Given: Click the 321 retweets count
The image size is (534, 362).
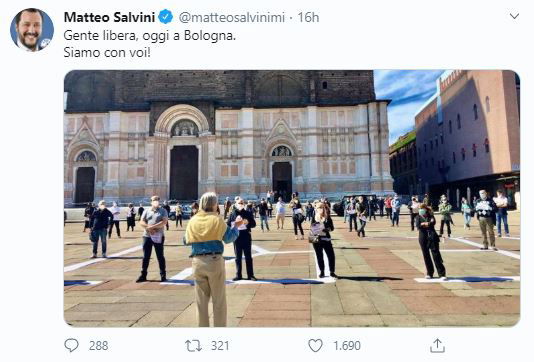Looking at the screenshot, I should pyautogui.click(x=220, y=346).
